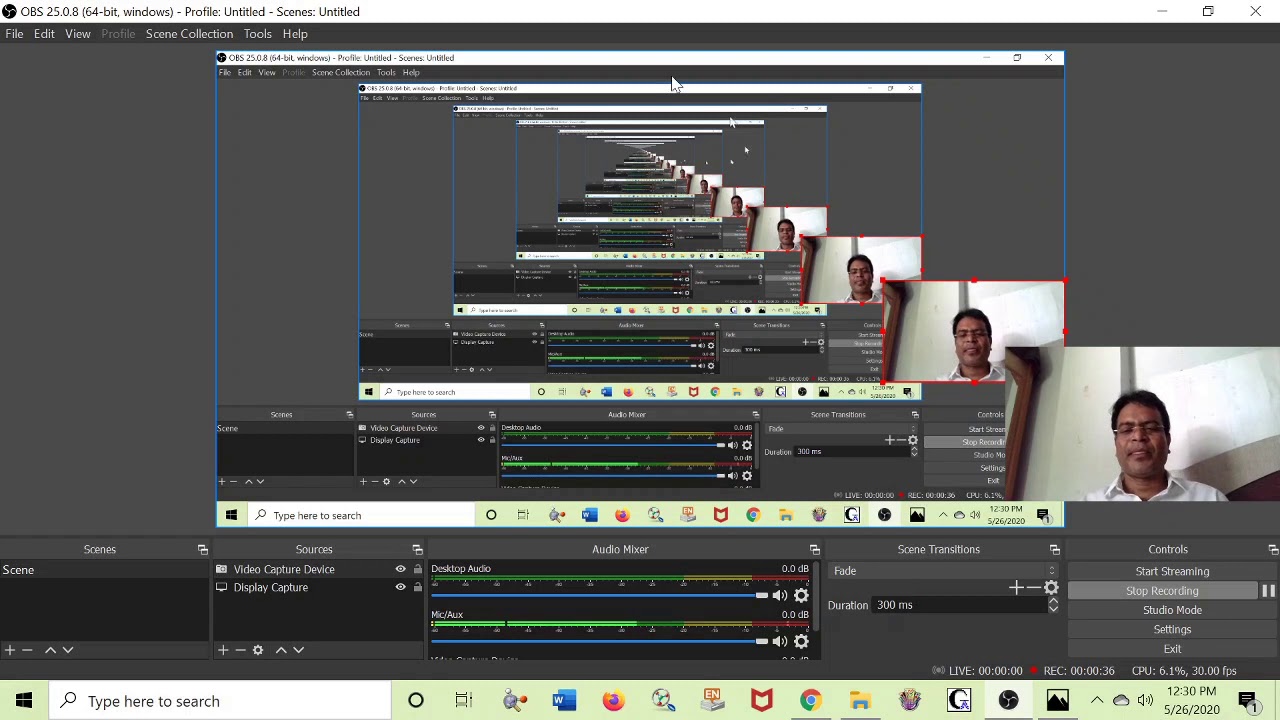The width and height of the screenshot is (1280, 720).
Task: Open the View menu
Action: pos(77,34)
